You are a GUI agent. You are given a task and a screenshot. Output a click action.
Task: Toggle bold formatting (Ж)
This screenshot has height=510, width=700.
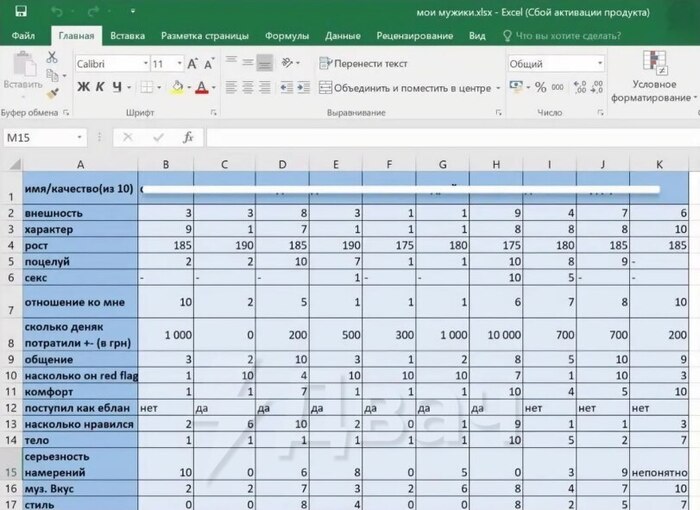pyautogui.click(x=84, y=87)
